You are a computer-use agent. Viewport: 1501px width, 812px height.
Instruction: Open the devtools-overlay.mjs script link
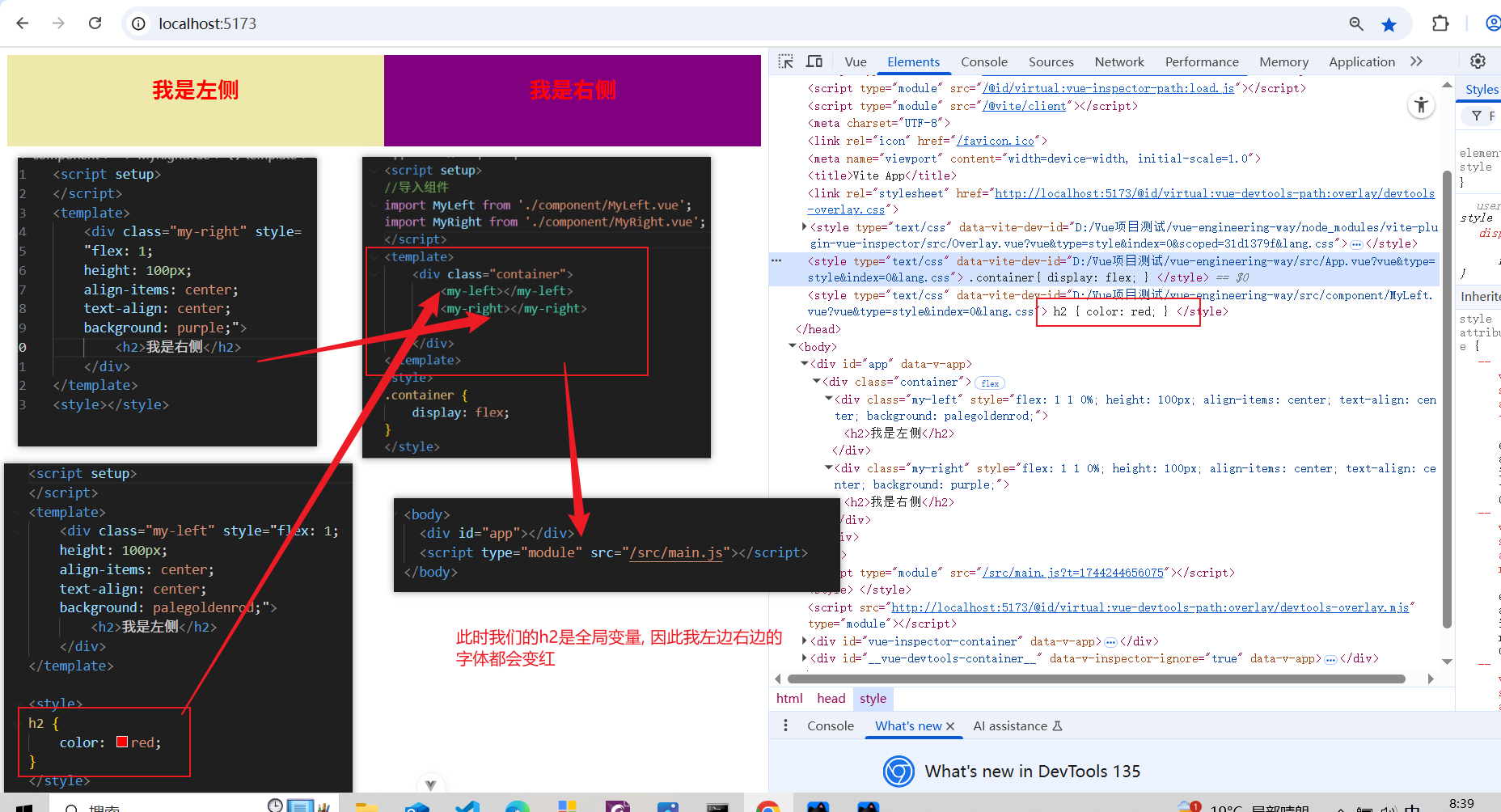(x=1150, y=607)
